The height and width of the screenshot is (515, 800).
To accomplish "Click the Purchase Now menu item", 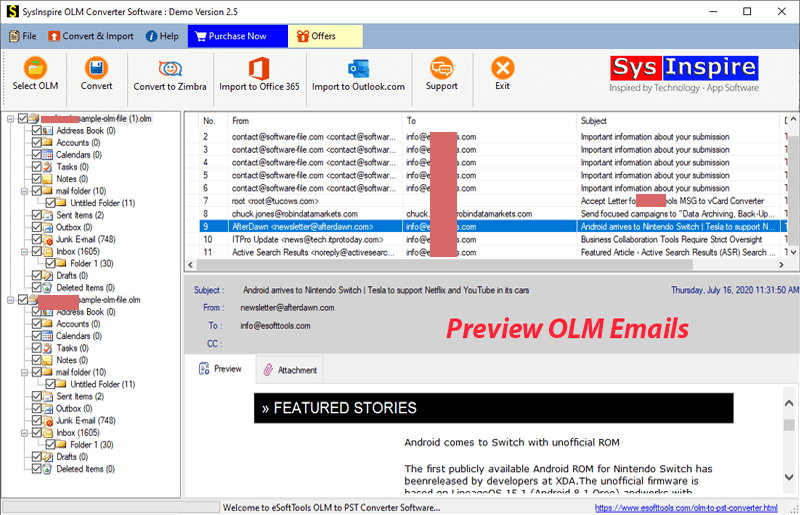I will pyautogui.click(x=238, y=36).
